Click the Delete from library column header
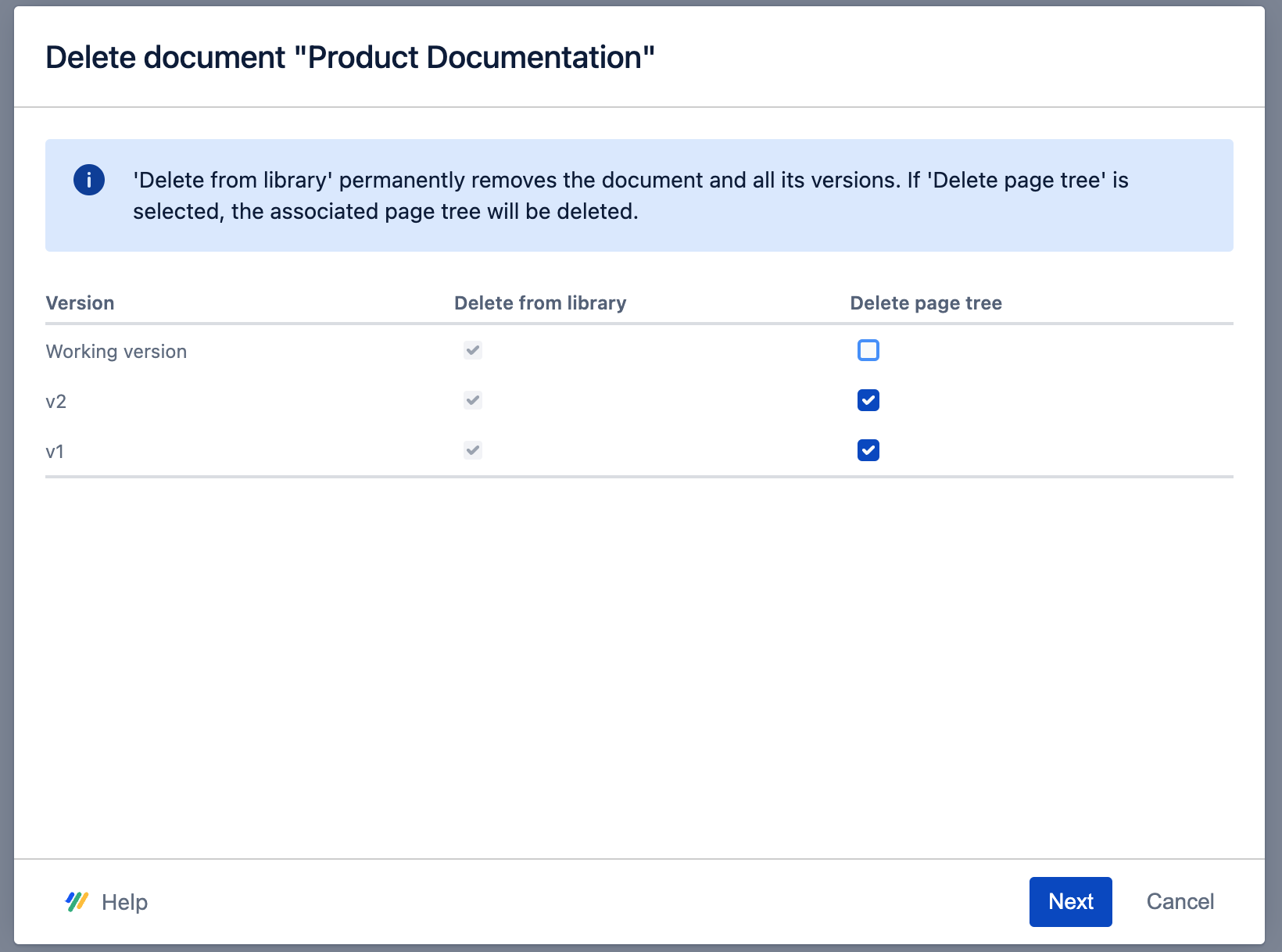 (540, 302)
